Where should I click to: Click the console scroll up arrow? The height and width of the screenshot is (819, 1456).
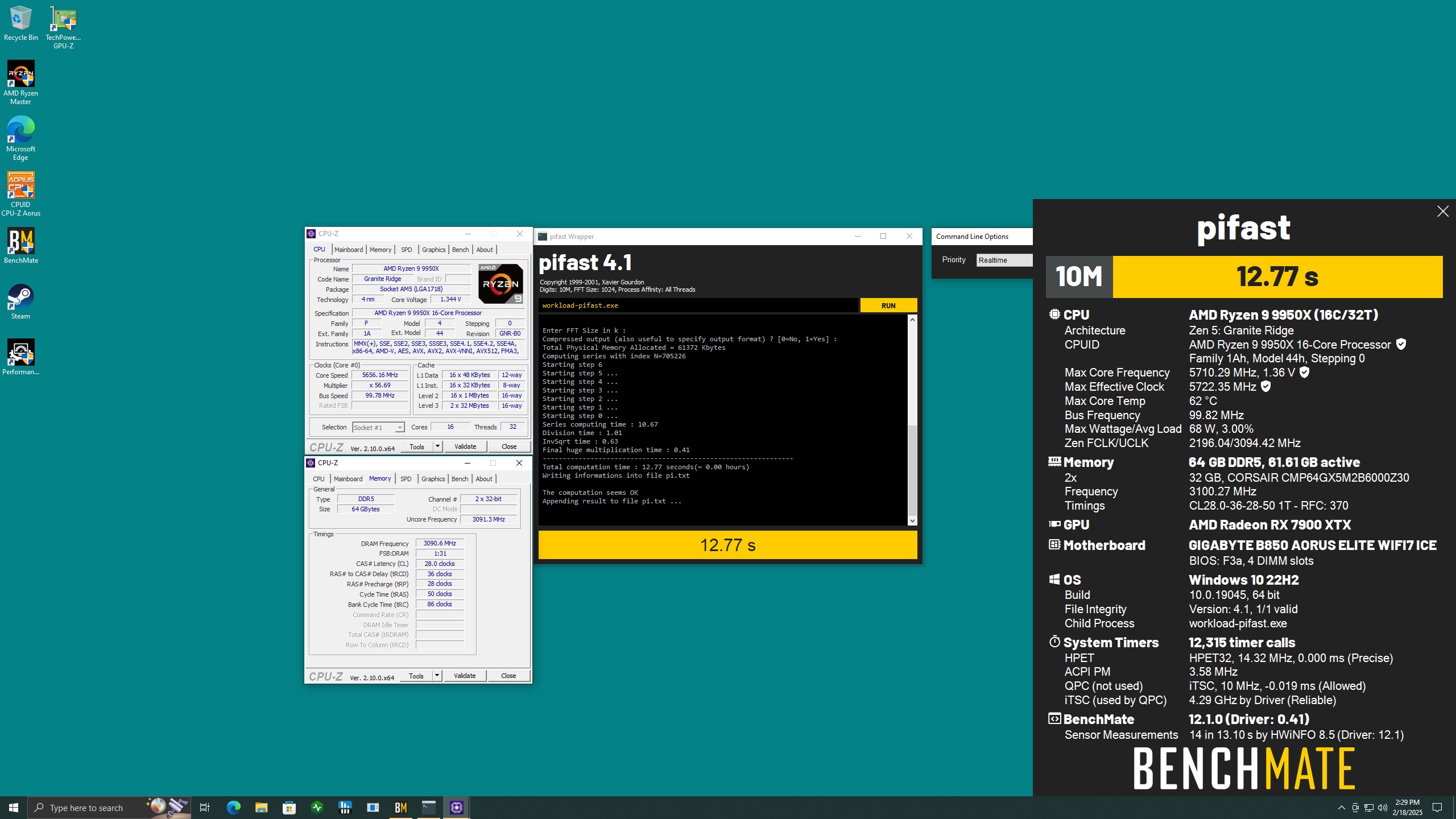point(912,320)
